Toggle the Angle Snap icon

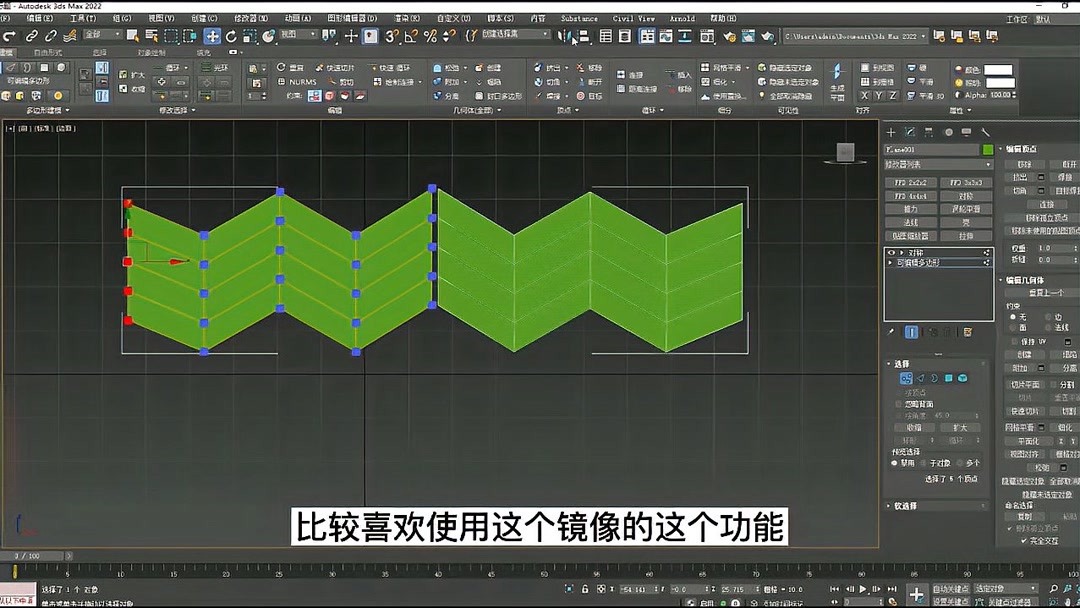[x=409, y=37]
